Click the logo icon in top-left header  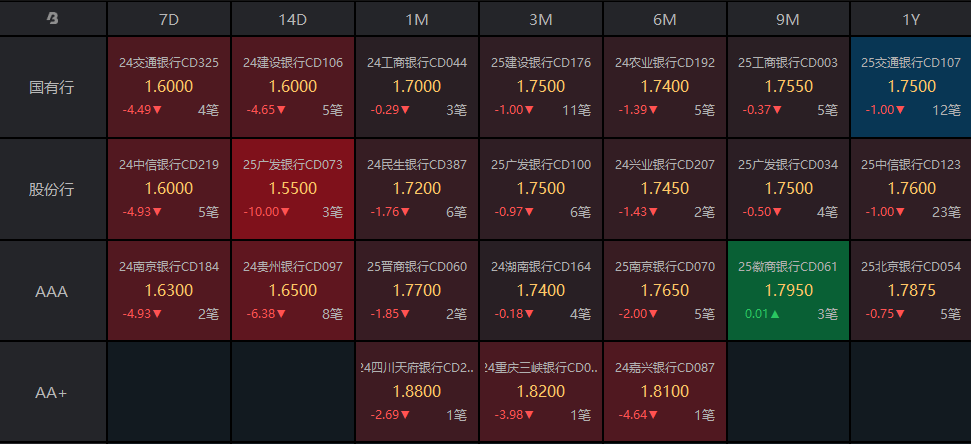[52, 18]
